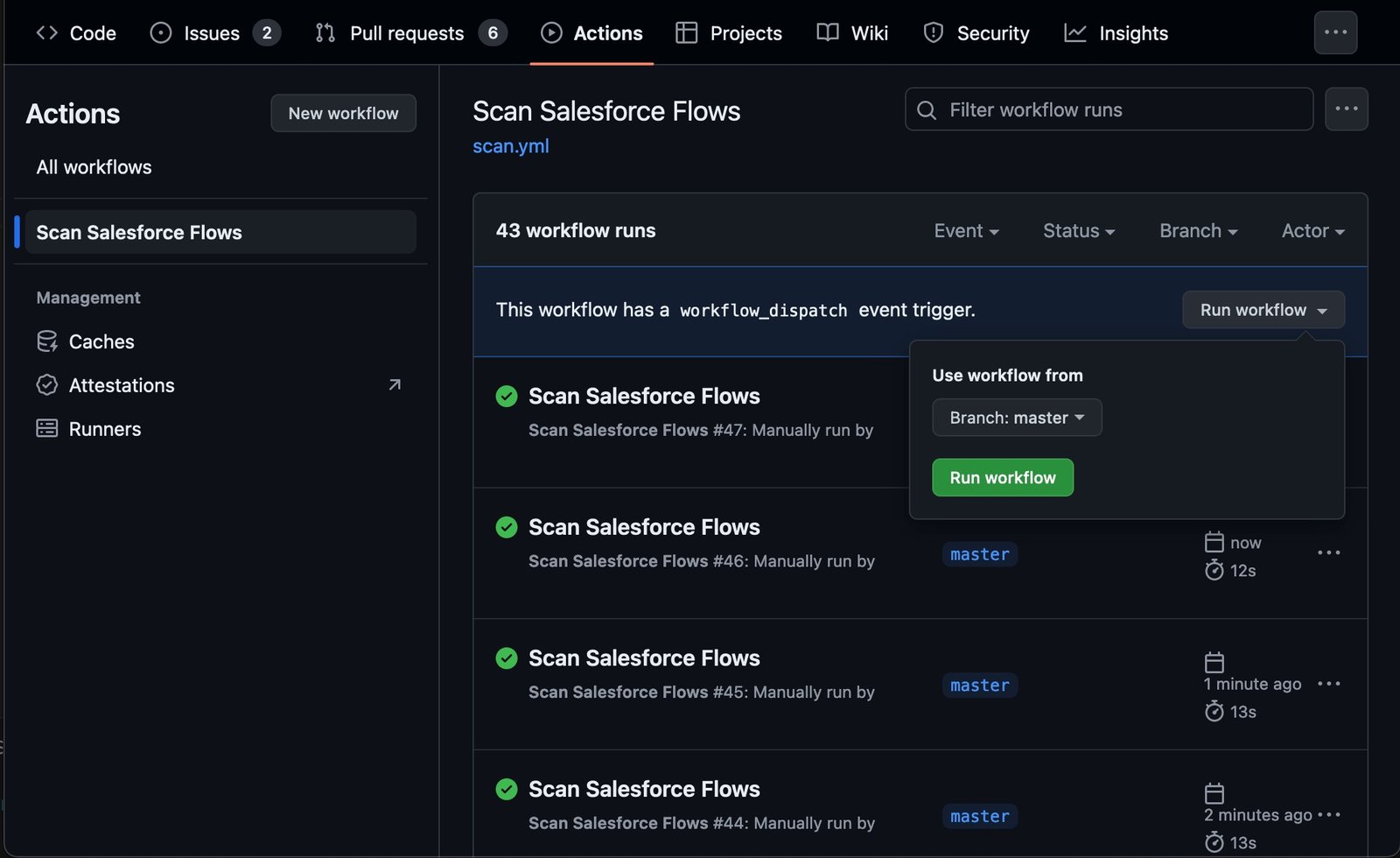Click the calendar icon above 2 minutes ago
This screenshot has height=858, width=1400.
[1214, 793]
